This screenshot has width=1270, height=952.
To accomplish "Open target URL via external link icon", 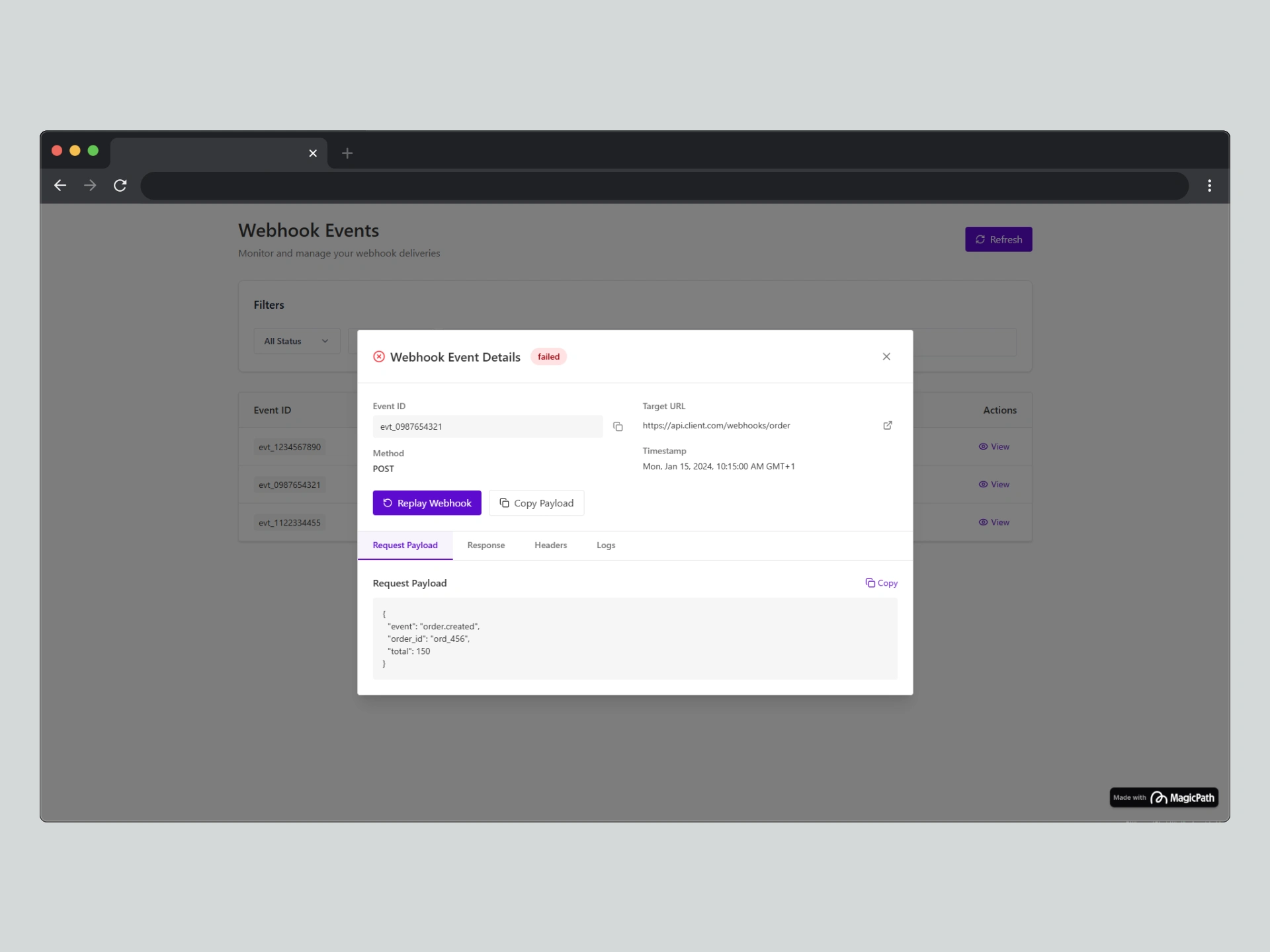I will pyautogui.click(x=887, y=425).
